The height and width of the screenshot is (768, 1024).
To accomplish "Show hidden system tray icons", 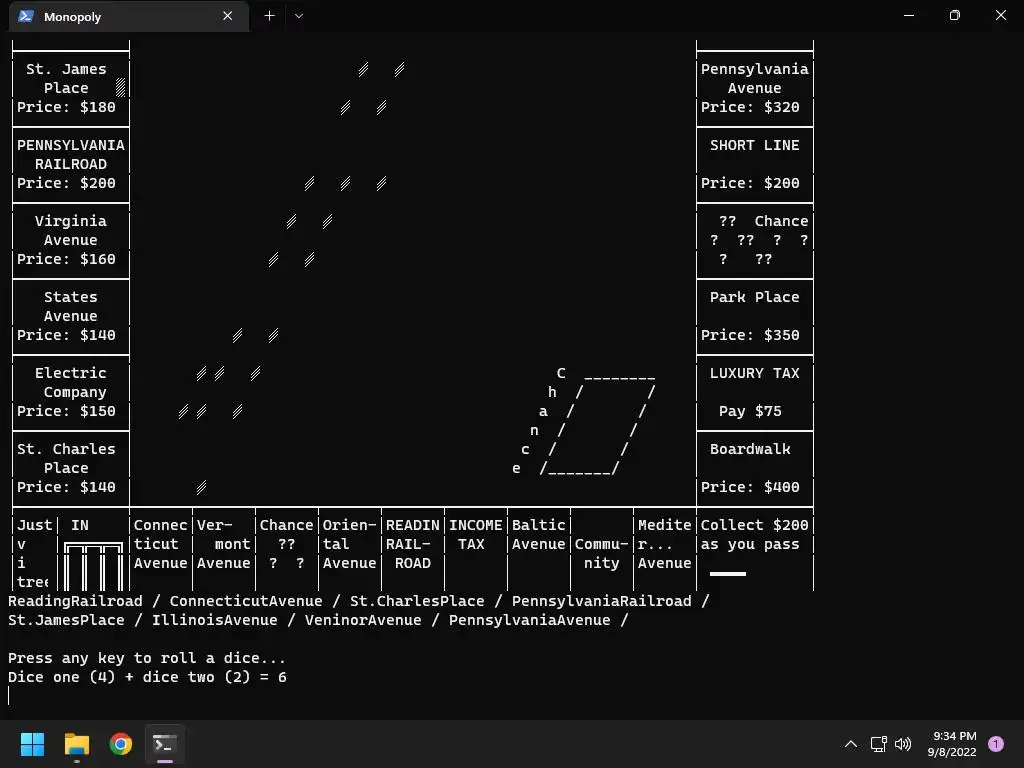I will [850, 744].
